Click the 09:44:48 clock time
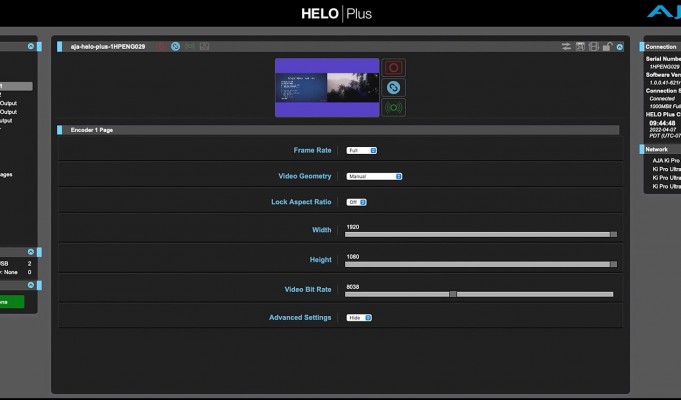Screen dimensions: 681x400 (662, 123)
